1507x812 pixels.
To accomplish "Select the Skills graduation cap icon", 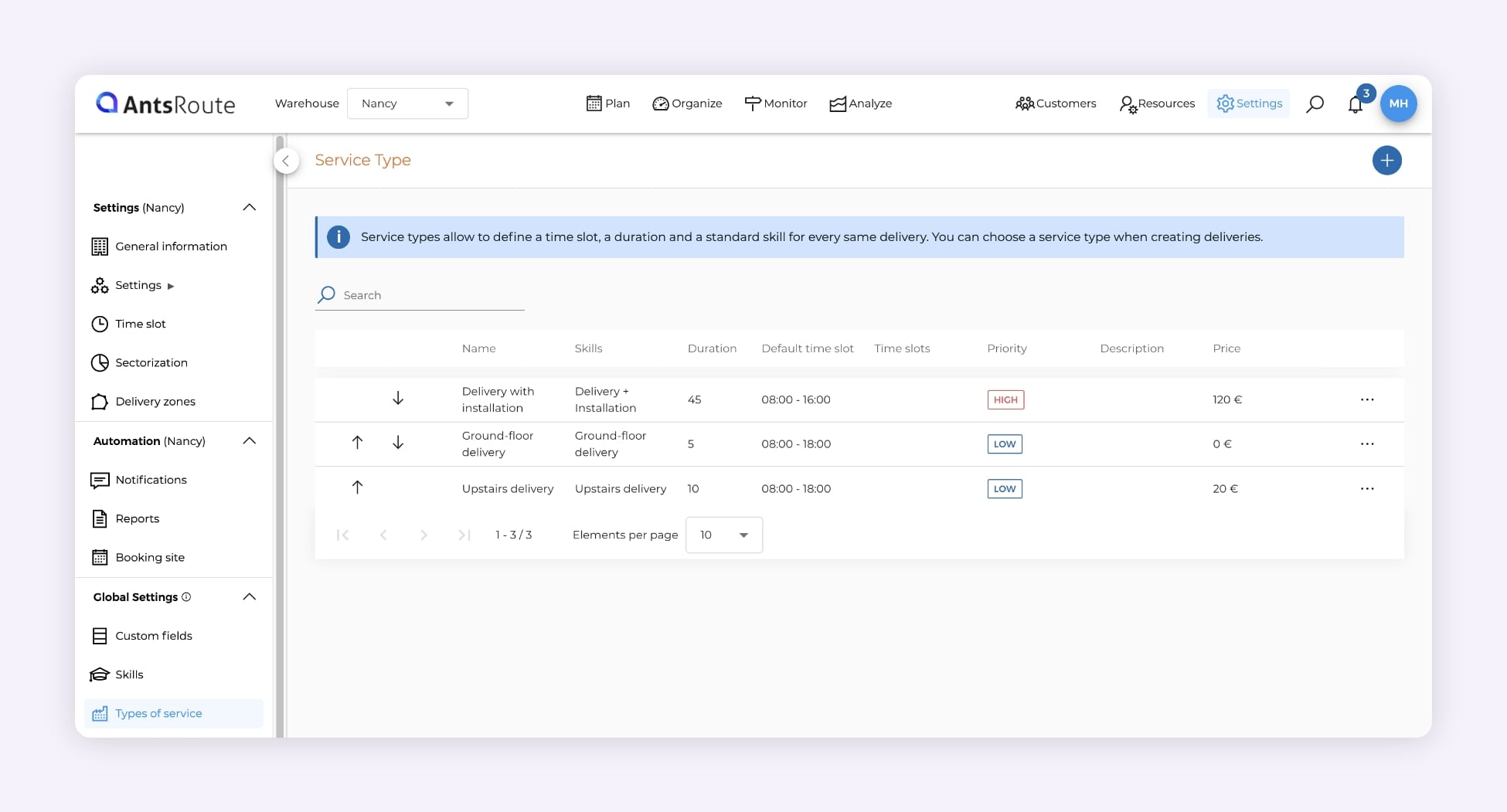I will 100,674.
